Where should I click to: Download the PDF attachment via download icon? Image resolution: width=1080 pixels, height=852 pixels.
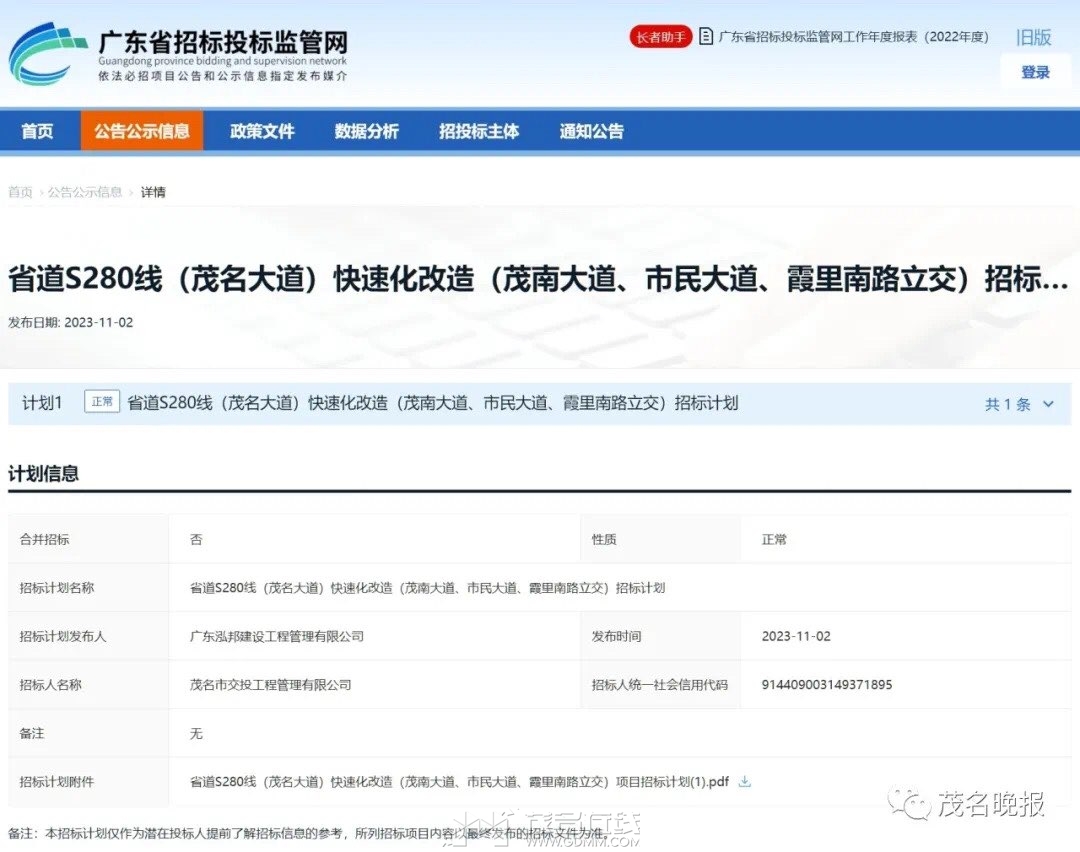(744, 782)
